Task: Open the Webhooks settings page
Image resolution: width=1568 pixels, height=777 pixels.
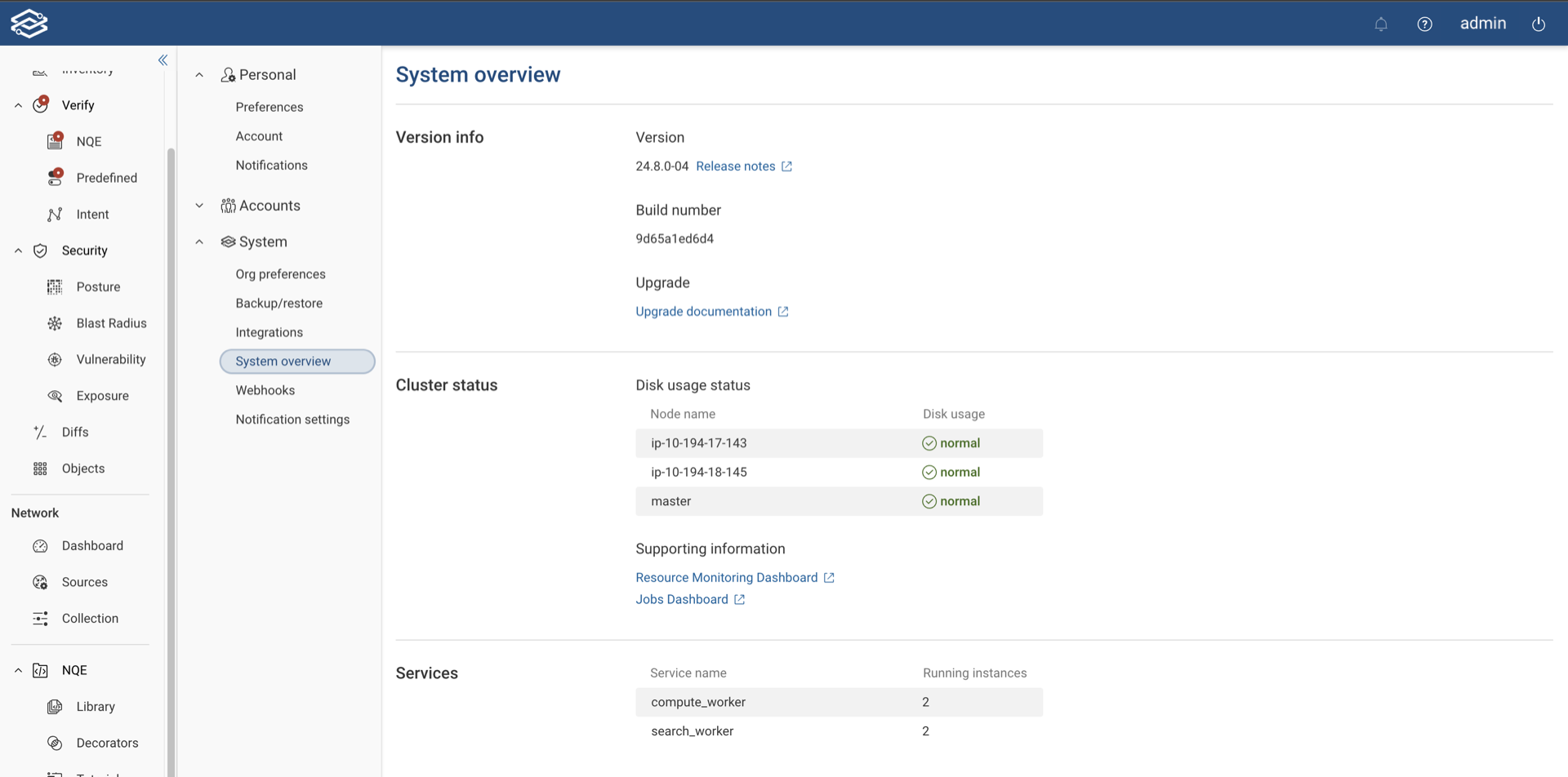Action: point(265,390)
